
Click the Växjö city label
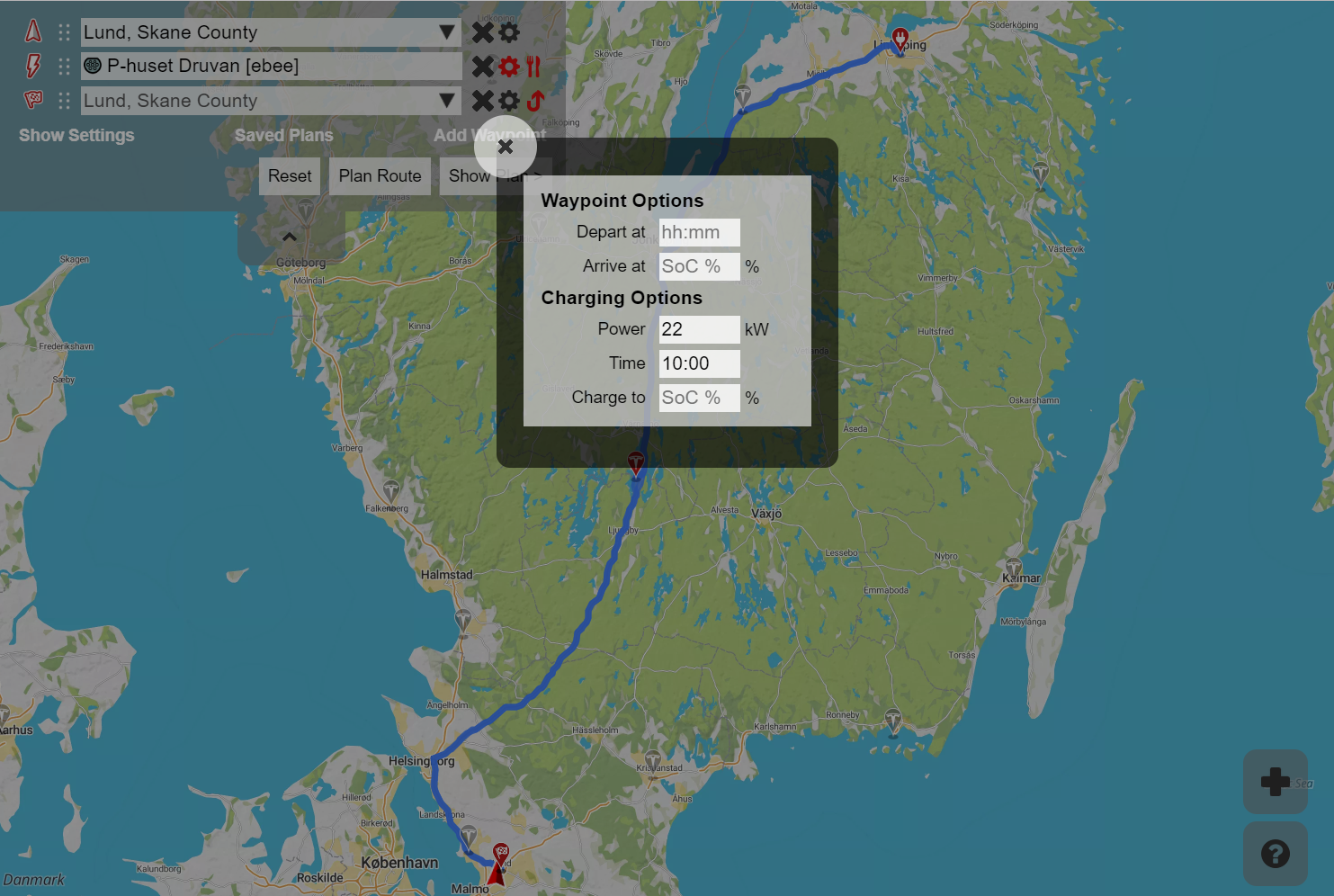[766, 514]
